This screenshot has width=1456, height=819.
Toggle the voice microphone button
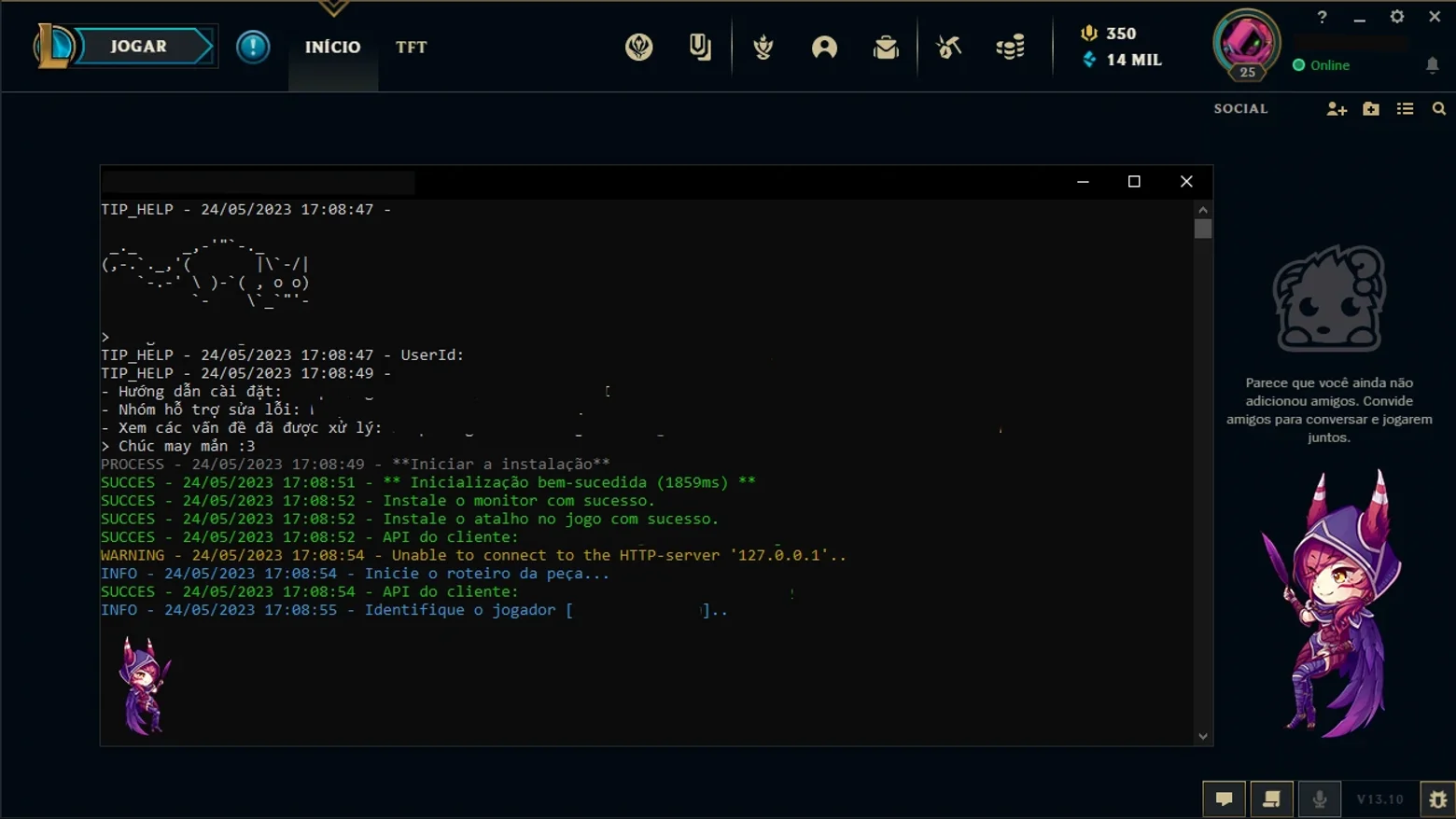click(x=1320, y=799)
